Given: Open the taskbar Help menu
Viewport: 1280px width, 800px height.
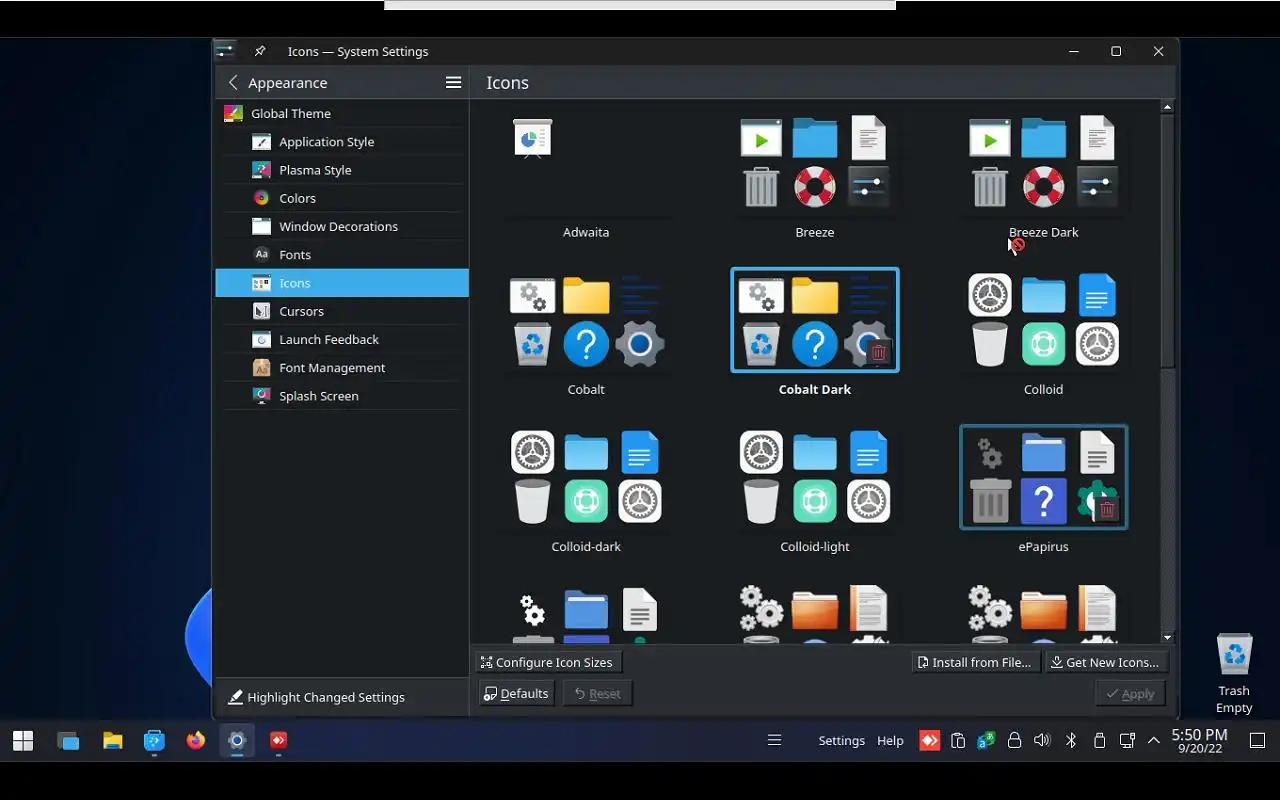Looking at the screenshot, I should 890,741.
